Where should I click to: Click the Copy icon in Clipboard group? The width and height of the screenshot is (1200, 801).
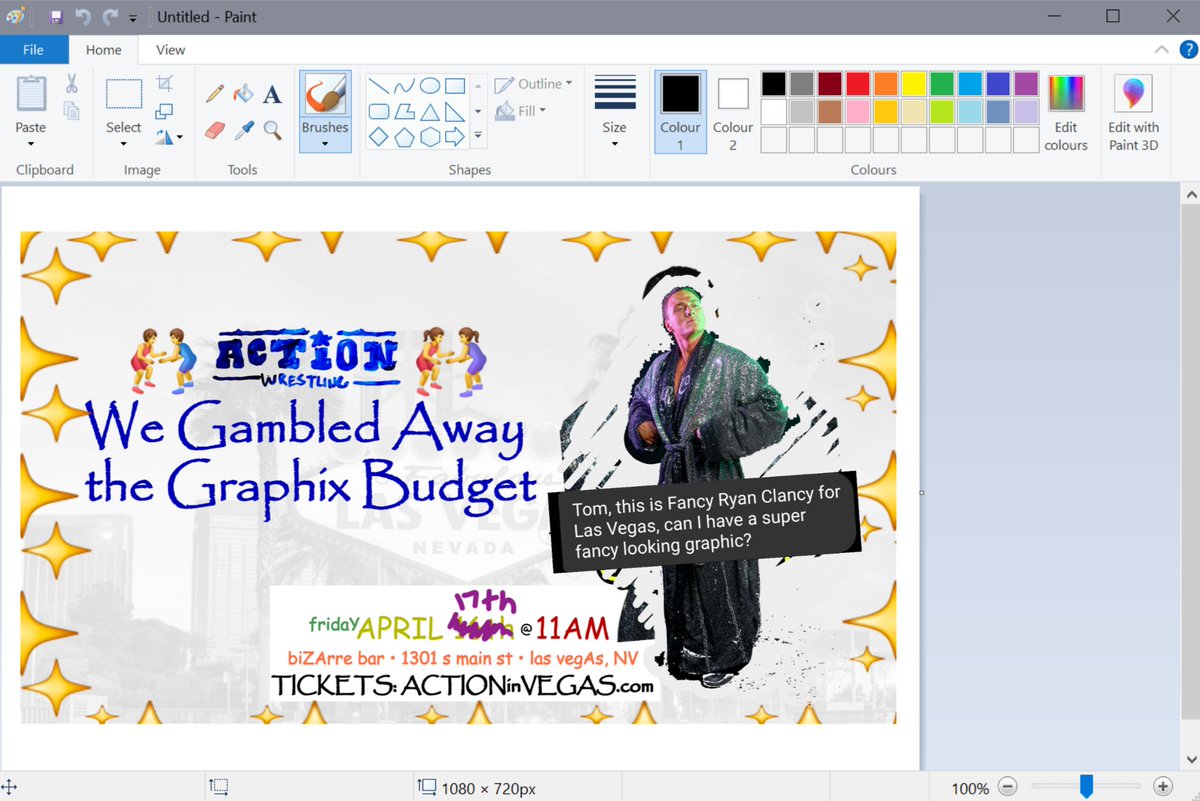click(71, 111)
